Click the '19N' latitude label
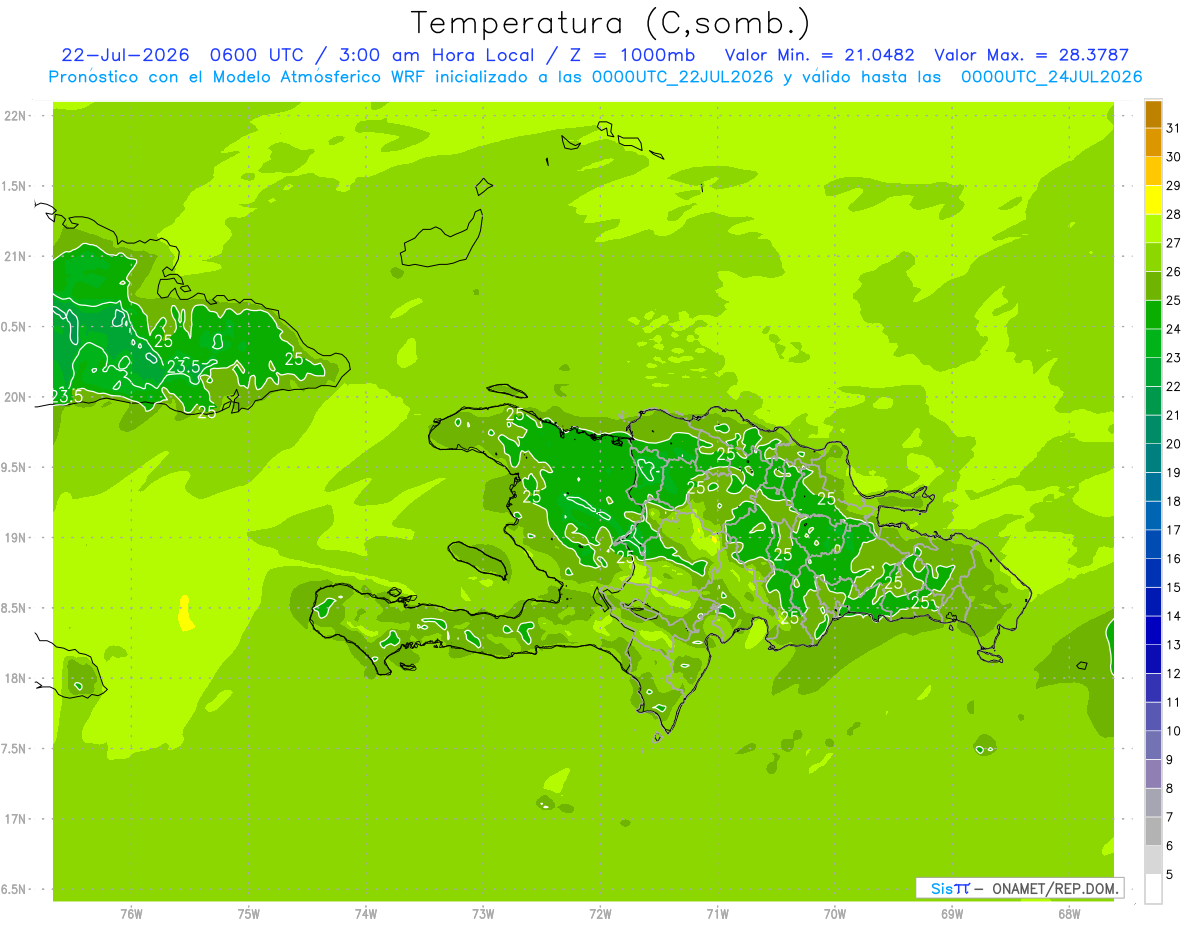This screenshot has height=927, width=1200. point(15,538)
